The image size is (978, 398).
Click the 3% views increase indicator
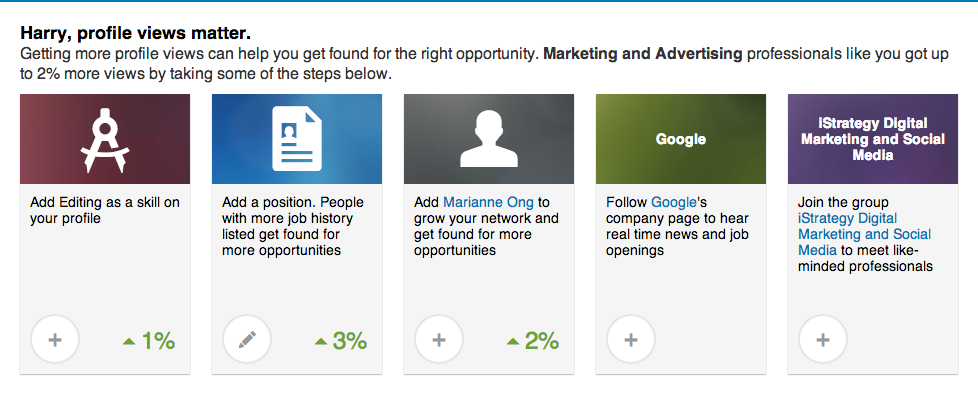click(x=341, y=341)
